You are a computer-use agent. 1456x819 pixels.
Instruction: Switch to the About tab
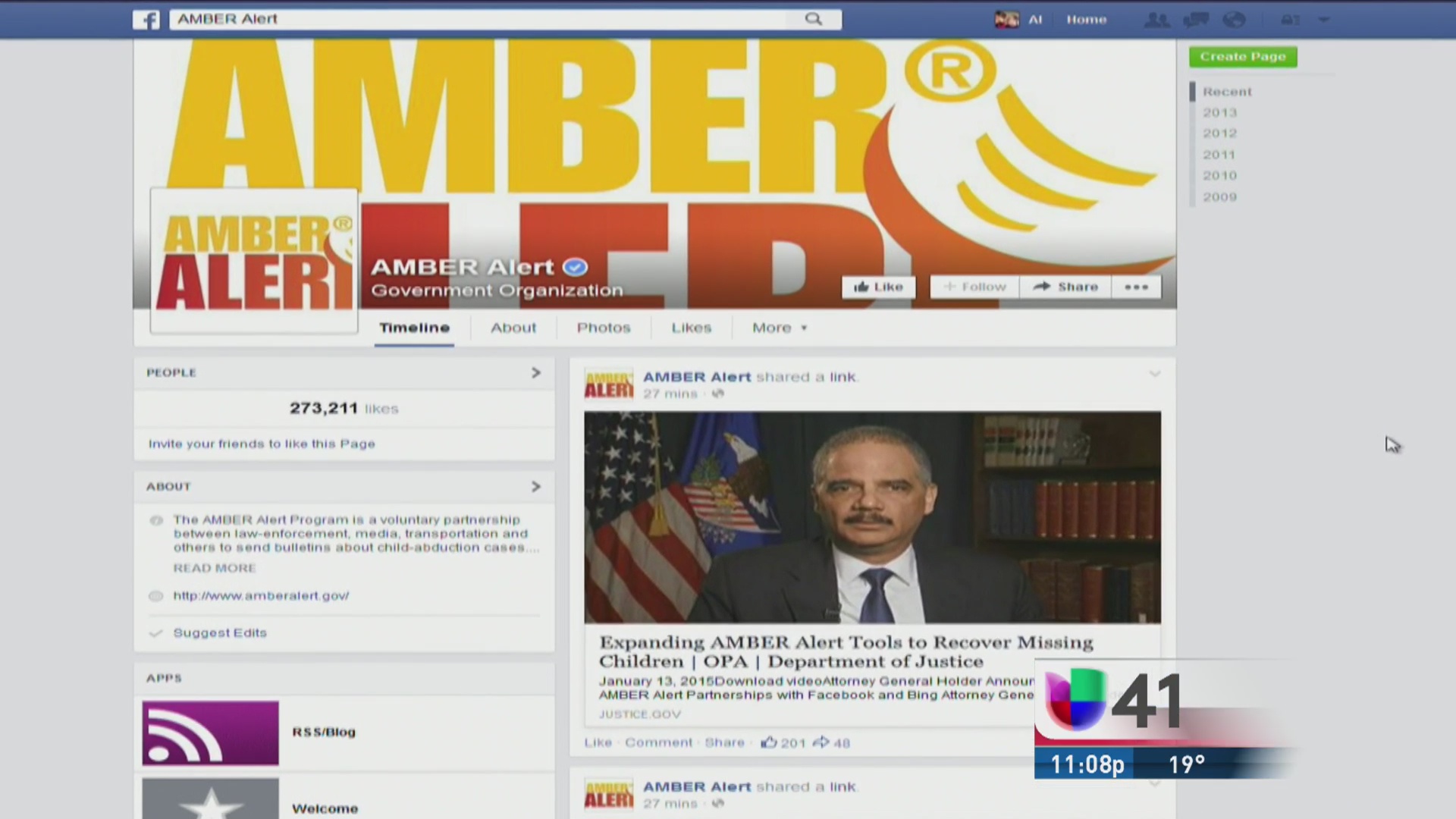pyautogui.click(x=513, y=328)
